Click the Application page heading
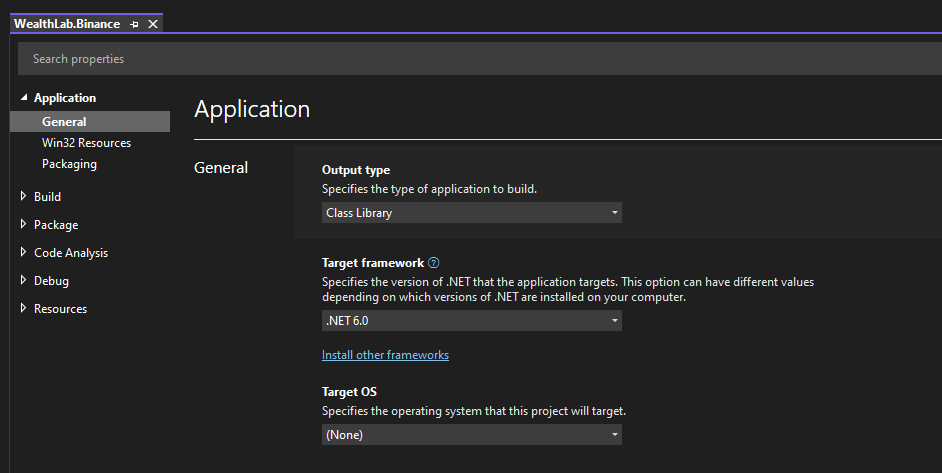The height and width of the screenshot is (473, 942). pos(252,109)
